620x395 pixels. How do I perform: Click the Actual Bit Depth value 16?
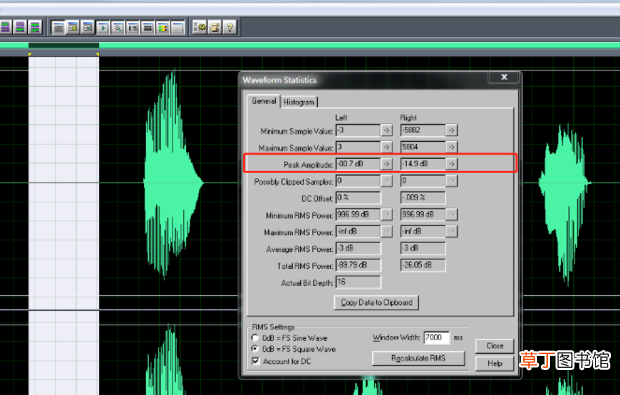(358, 282)
